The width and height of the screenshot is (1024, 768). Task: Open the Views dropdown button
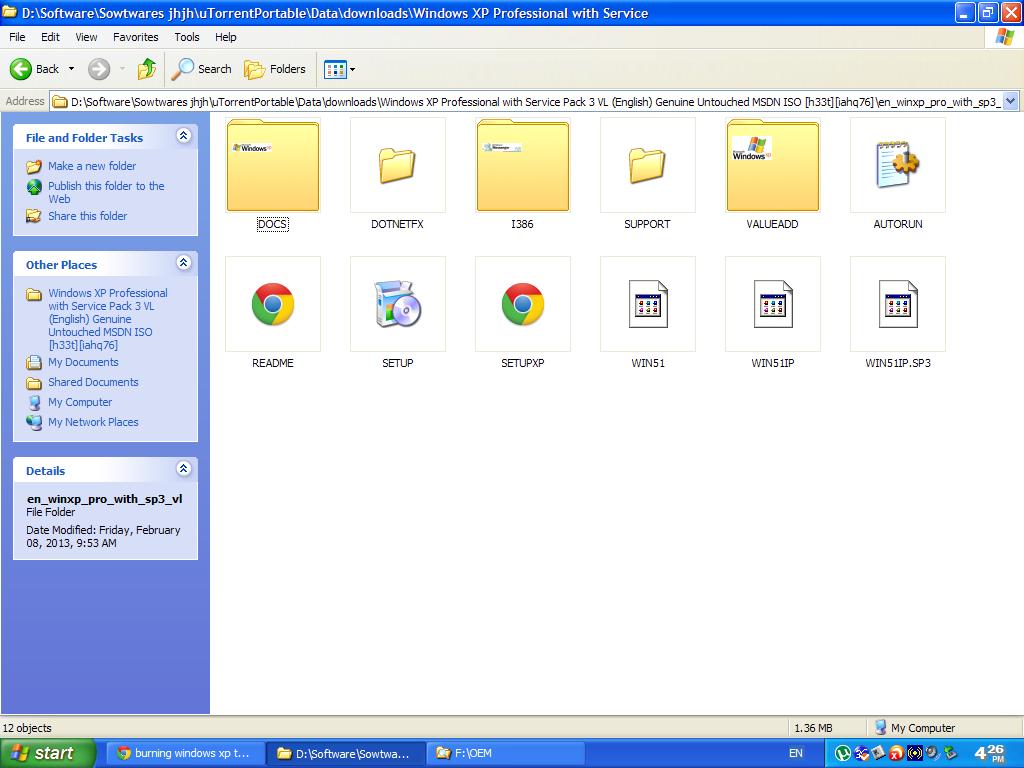tap(340, 69)
